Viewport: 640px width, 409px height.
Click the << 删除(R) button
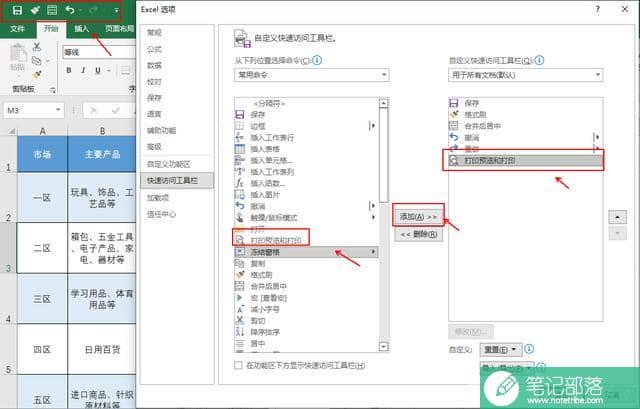point(419,234)
